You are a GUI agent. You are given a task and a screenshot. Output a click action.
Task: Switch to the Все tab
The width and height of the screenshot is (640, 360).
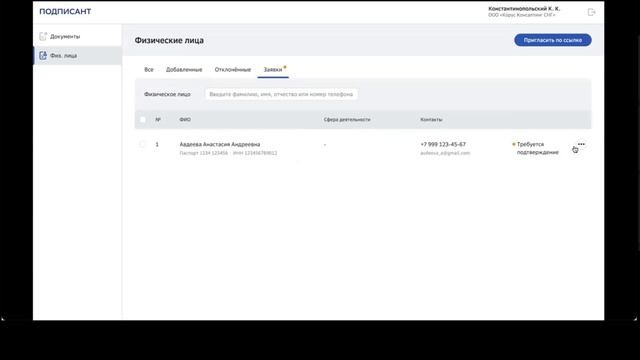click(x=149, y=69)
